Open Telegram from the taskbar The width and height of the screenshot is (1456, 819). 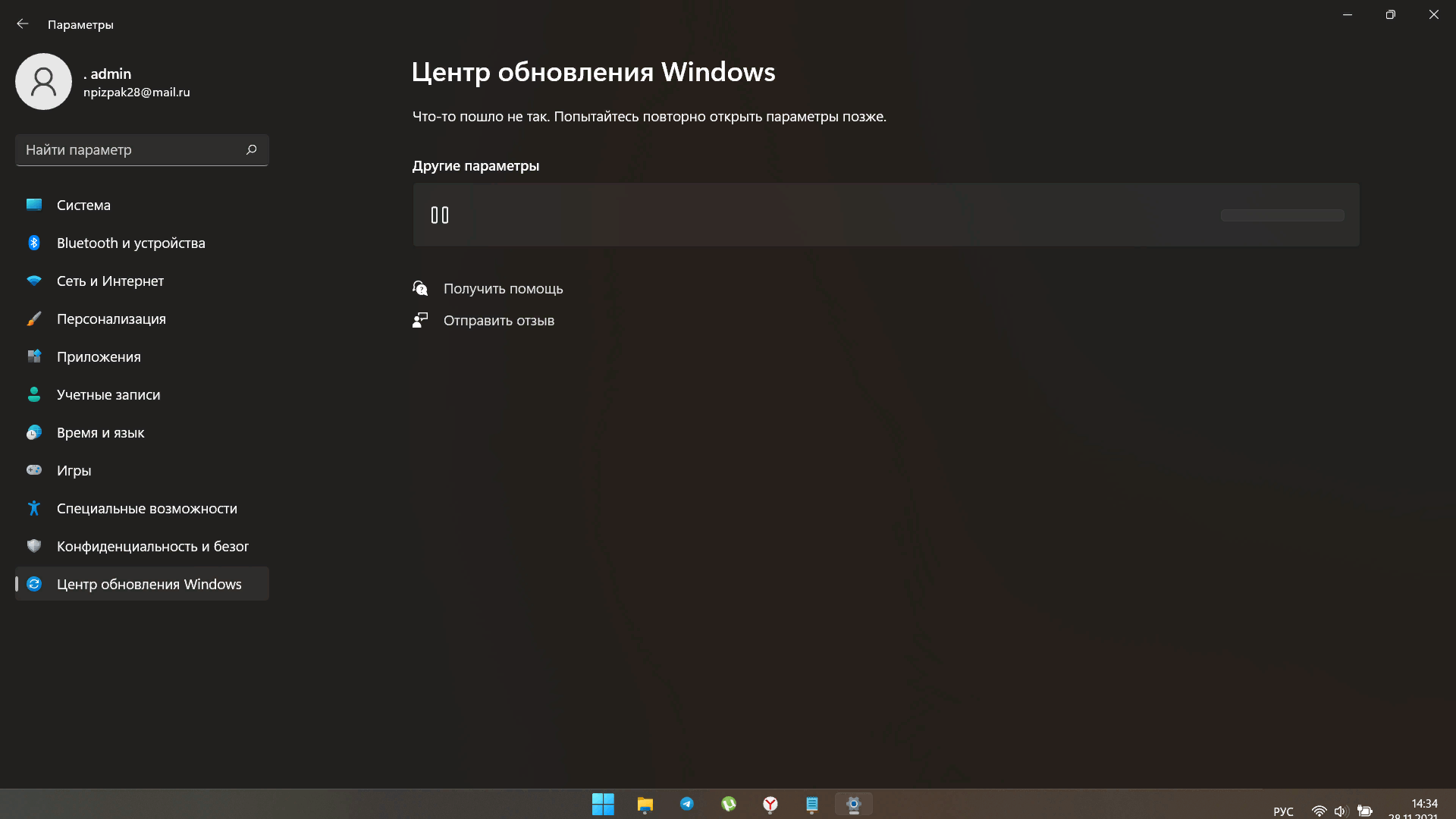(687, 804)
